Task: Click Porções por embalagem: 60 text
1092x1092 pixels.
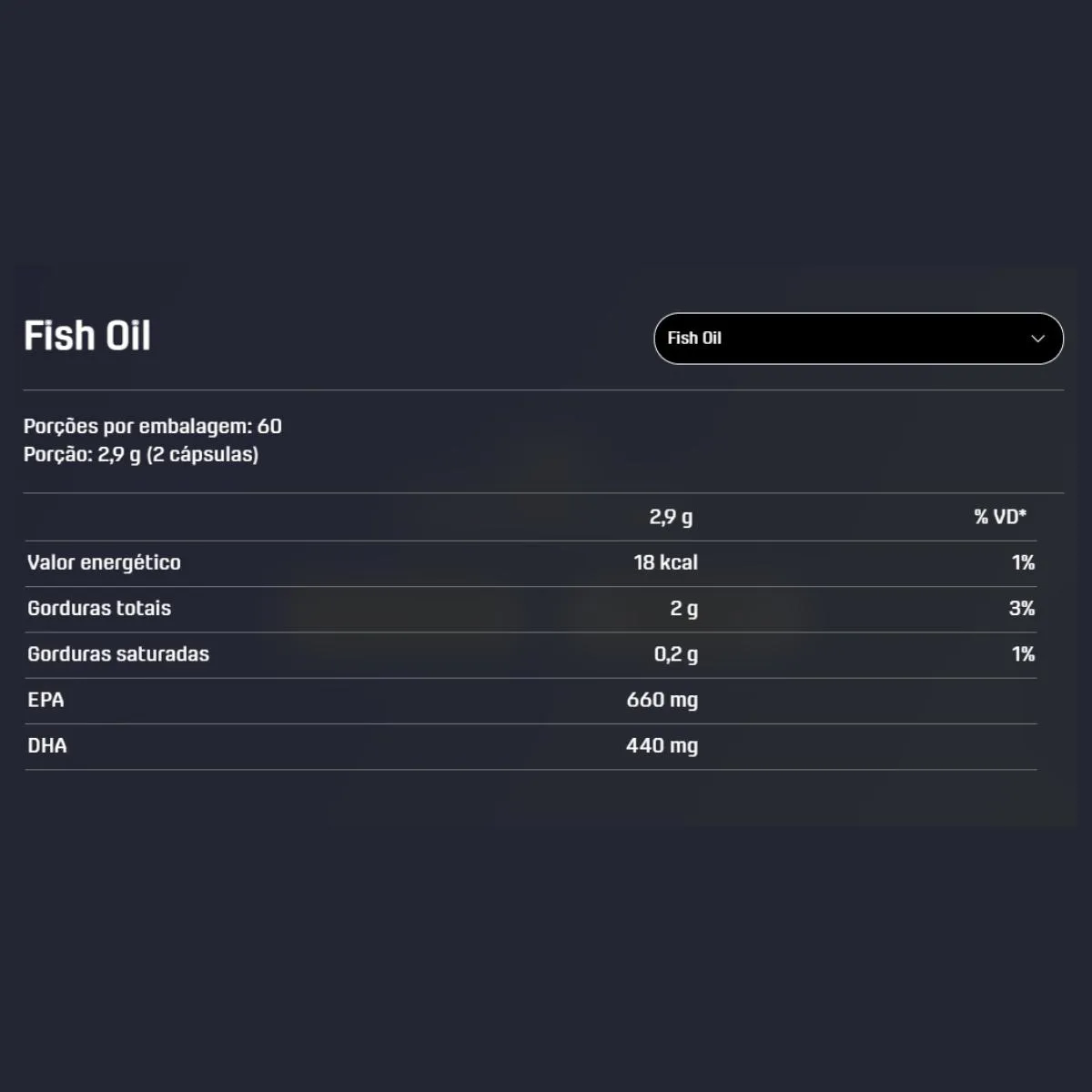Action: [x=153, y=426]
